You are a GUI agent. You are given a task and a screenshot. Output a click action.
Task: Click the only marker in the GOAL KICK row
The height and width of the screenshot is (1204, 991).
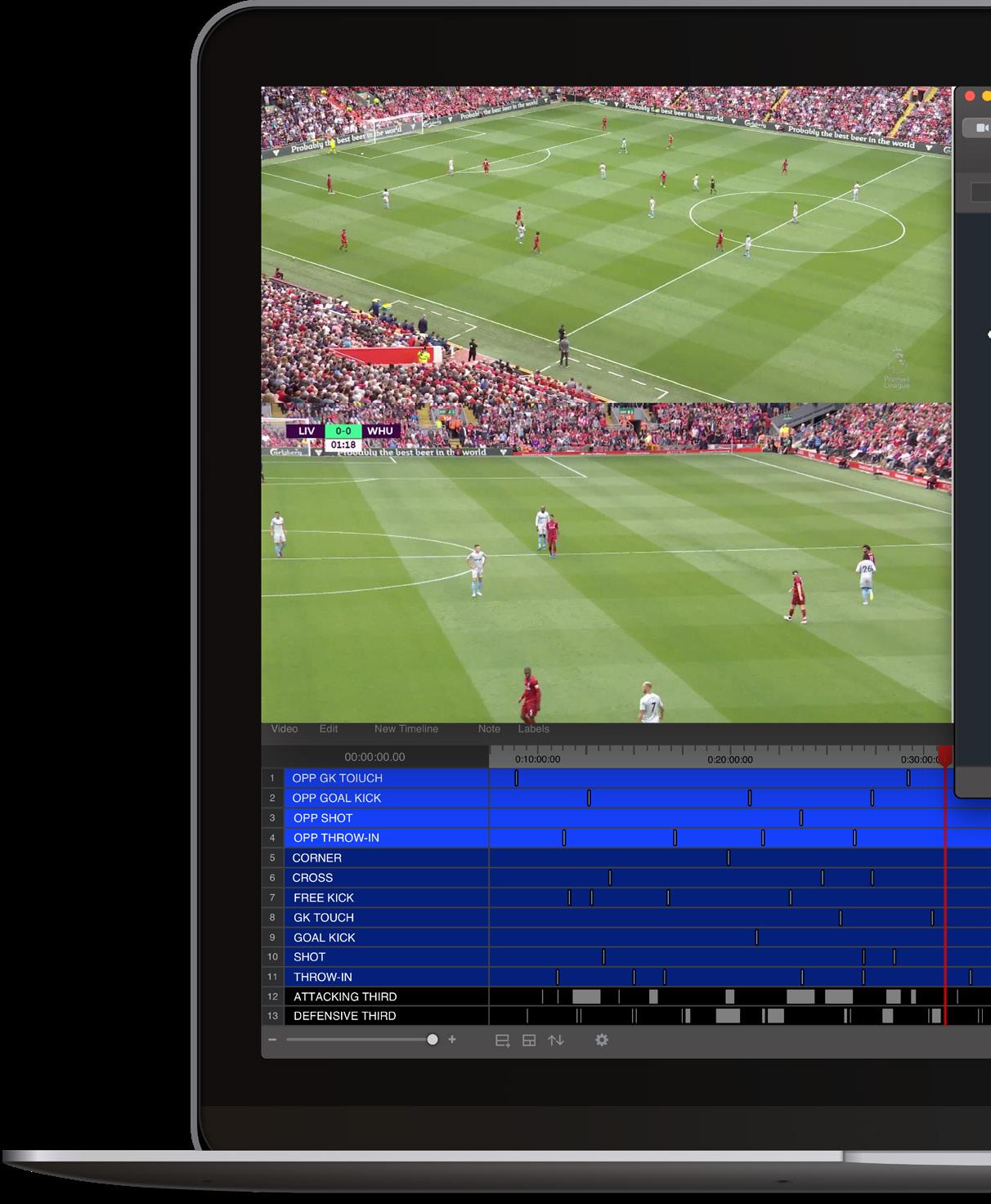click(756, 938)
